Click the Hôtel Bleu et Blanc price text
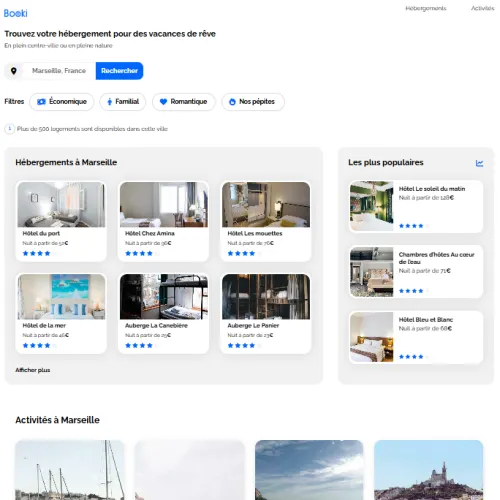This screenshot has width=500, height=500. pos(425,328)
